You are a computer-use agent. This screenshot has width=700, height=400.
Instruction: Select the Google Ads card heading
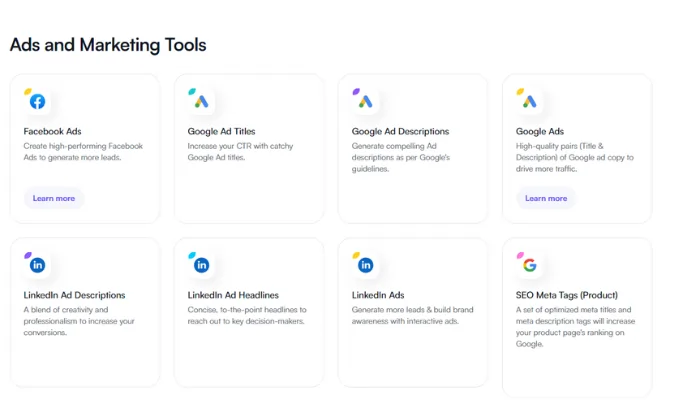[540, 131]
